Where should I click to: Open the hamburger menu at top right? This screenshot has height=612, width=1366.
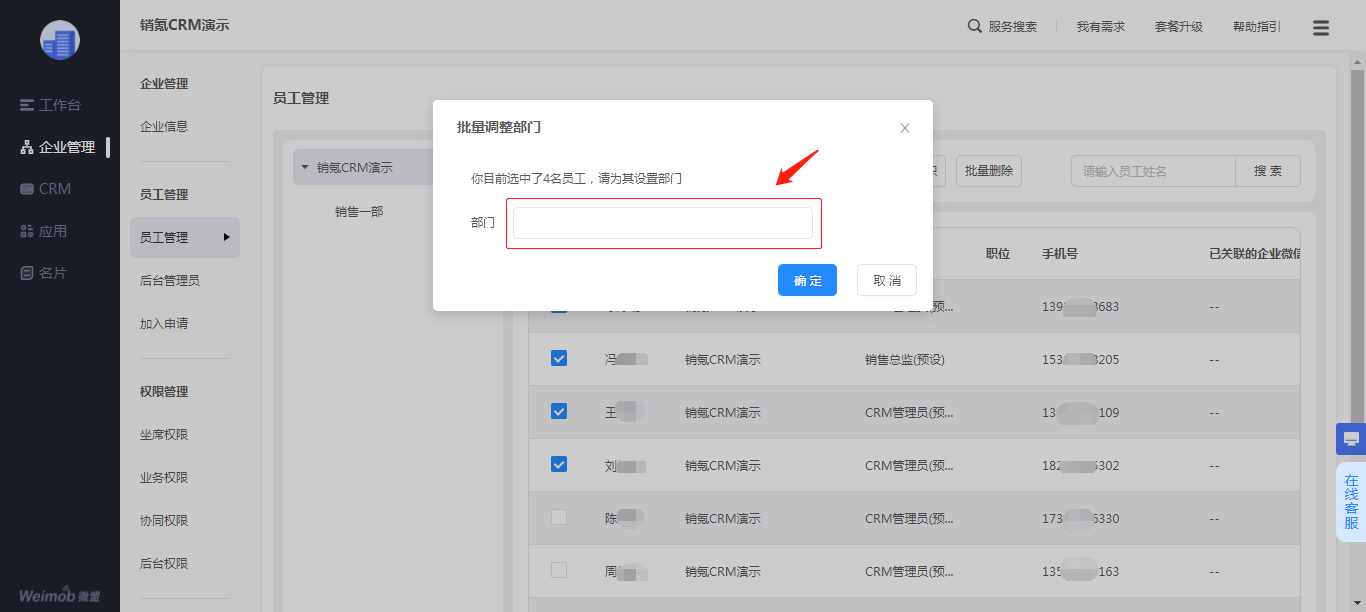pyautogui.click(x=1321, y=28)
